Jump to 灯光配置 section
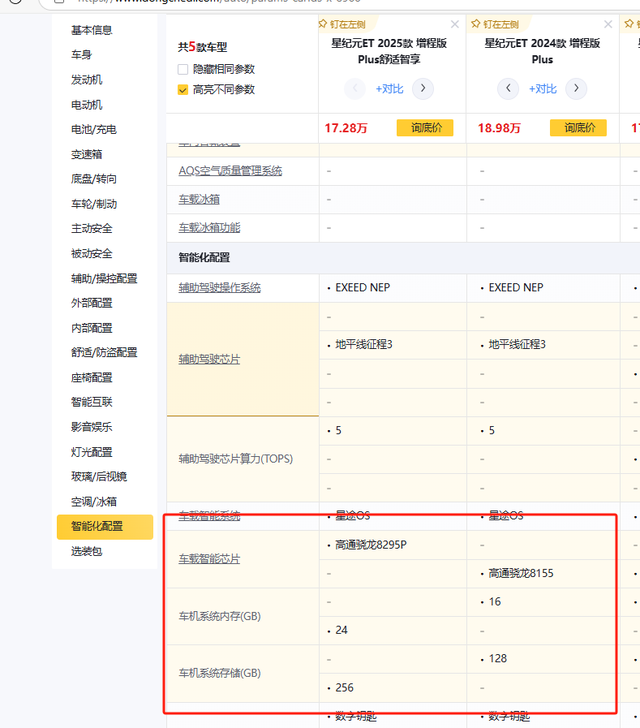This screenshot has height=728, width=640. point(91,452)
